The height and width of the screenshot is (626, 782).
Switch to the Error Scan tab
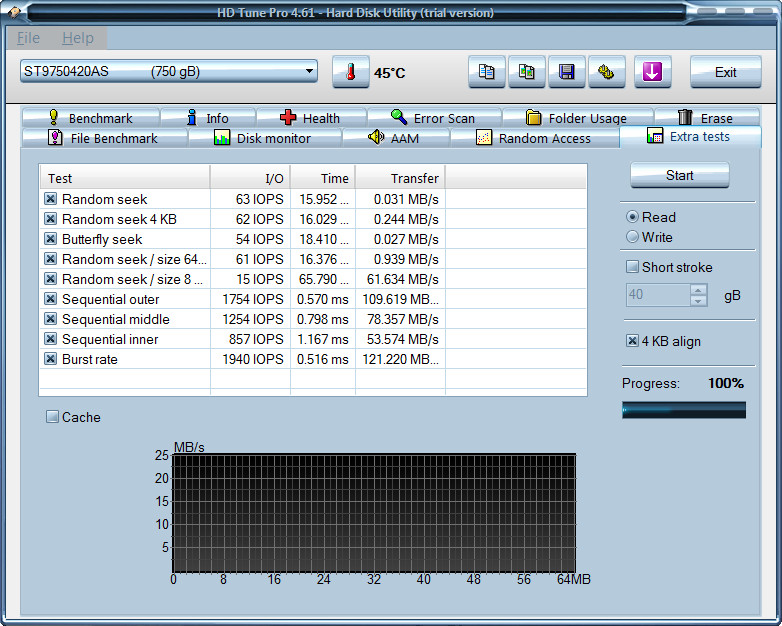[x=433, y=118]
